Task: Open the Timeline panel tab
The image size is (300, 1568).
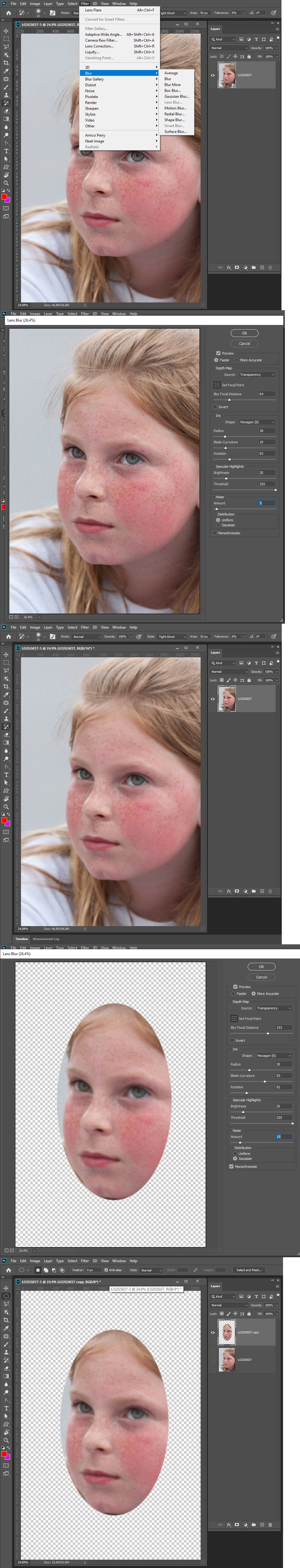Action: [22, 939]
